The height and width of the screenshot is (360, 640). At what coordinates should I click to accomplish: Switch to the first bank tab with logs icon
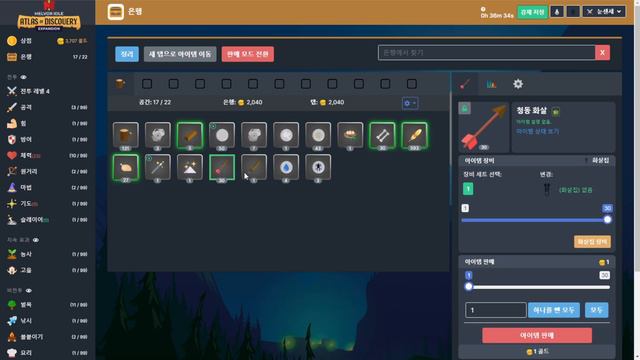(x=120, y=84)
